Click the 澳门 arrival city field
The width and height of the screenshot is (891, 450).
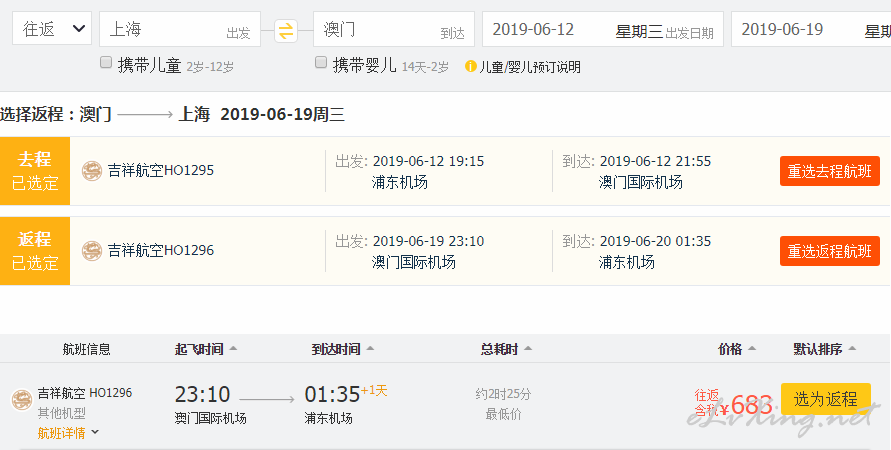point(394,29)
